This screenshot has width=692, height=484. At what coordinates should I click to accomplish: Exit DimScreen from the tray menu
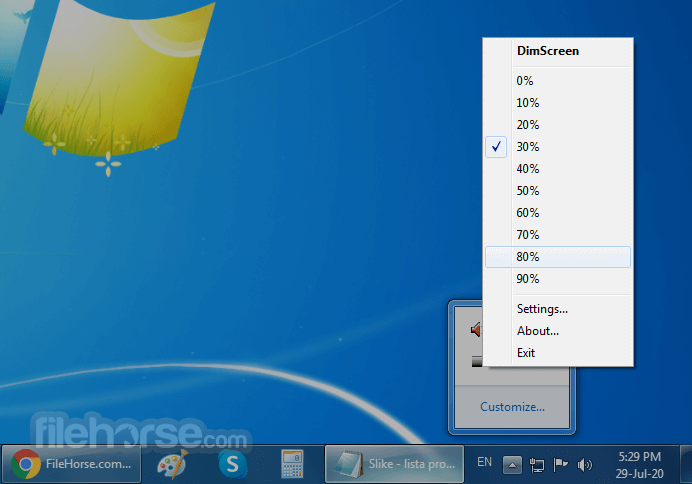[x=557, y=353]
